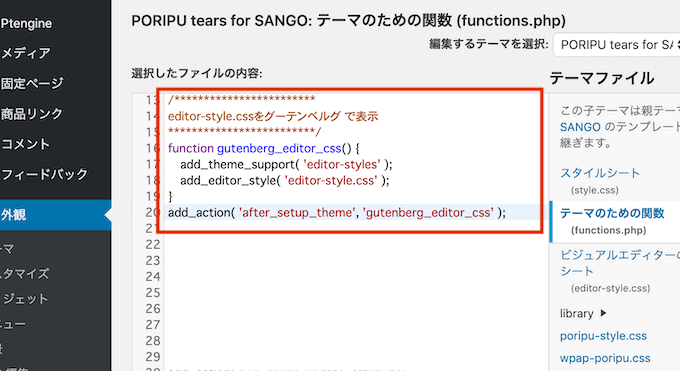
Task: Click comment line editor-style.cssをグーテンベルグ
Action: tap(273, 116)
